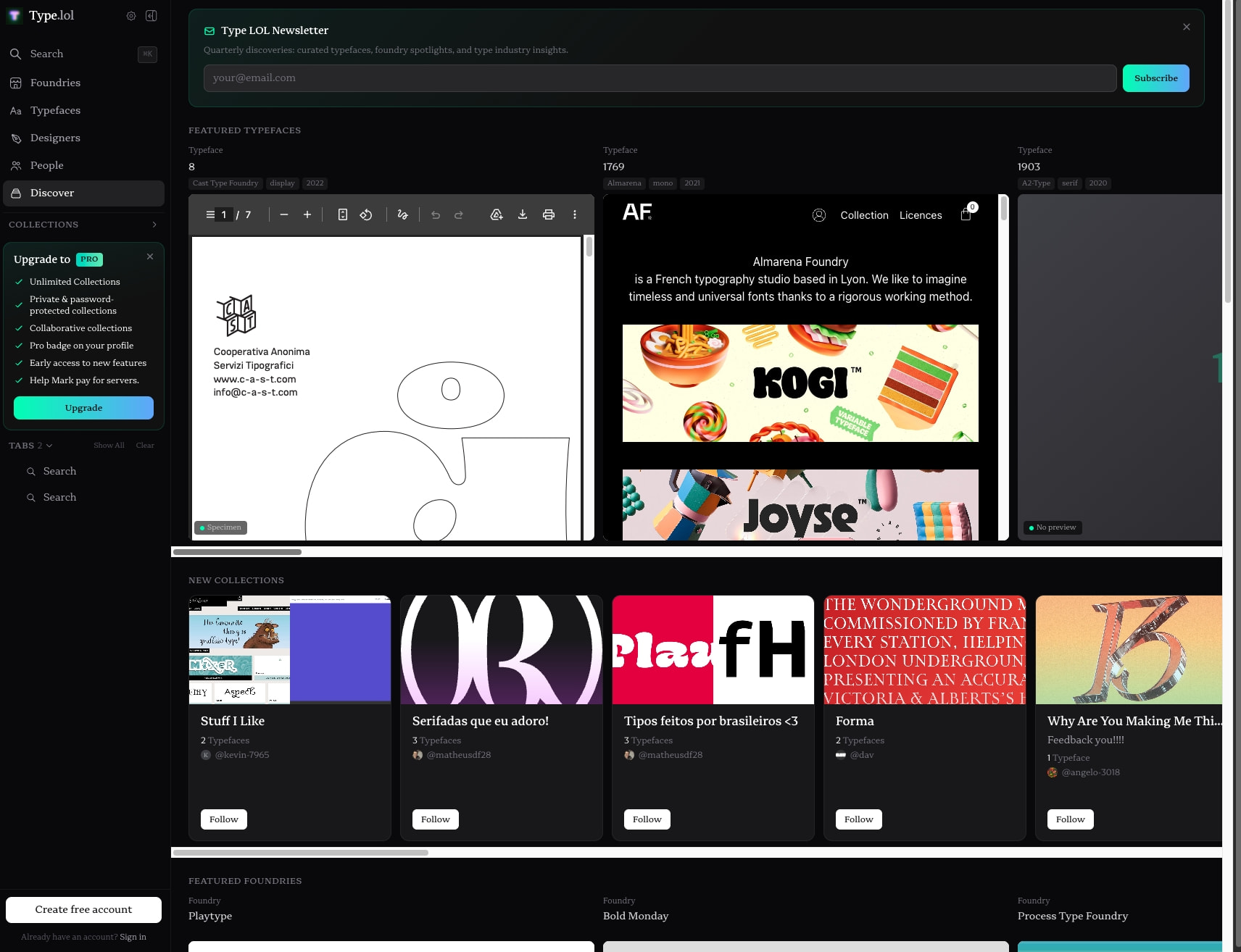This screenshot has width=1241, height=952.
Task: Open the People section
Action: (83, 166)
